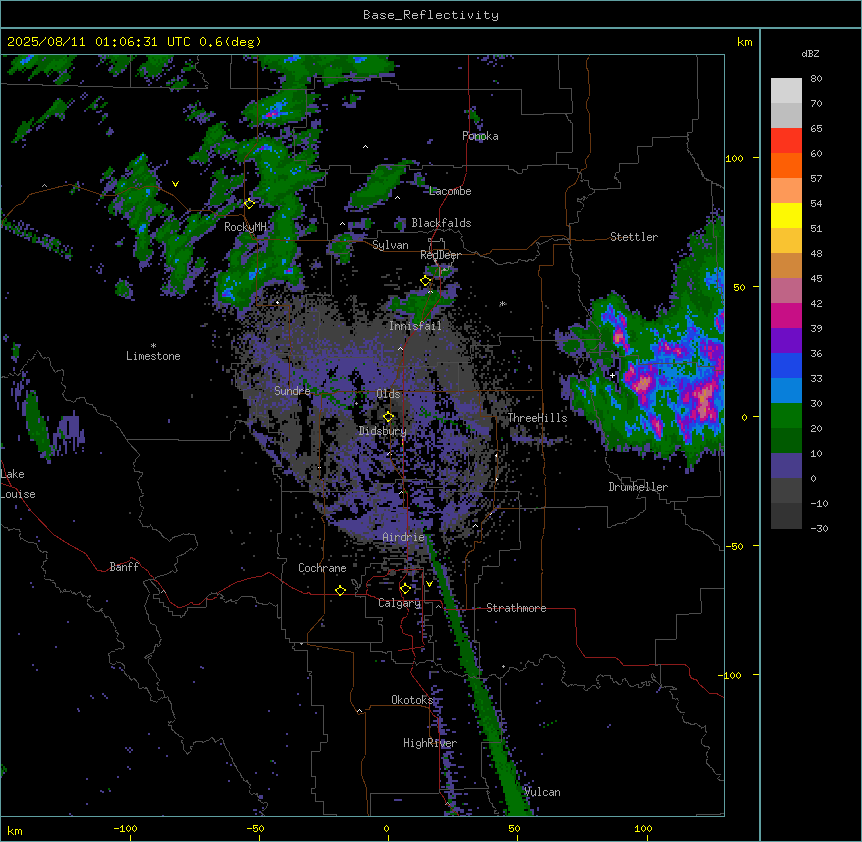
Task: Click the dBZ legend heading
Action: [810, 54]
